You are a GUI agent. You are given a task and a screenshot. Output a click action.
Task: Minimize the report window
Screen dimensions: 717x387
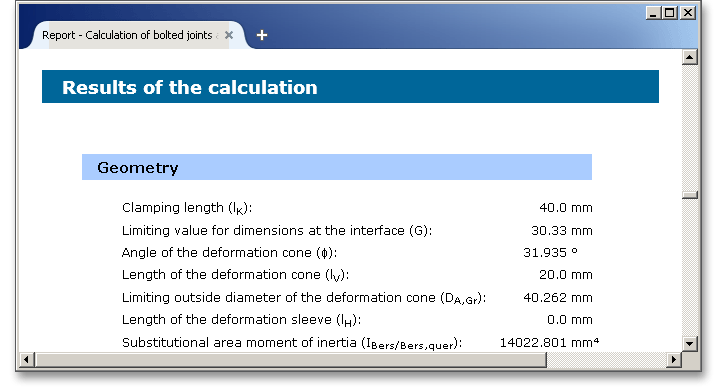[653, 13]
